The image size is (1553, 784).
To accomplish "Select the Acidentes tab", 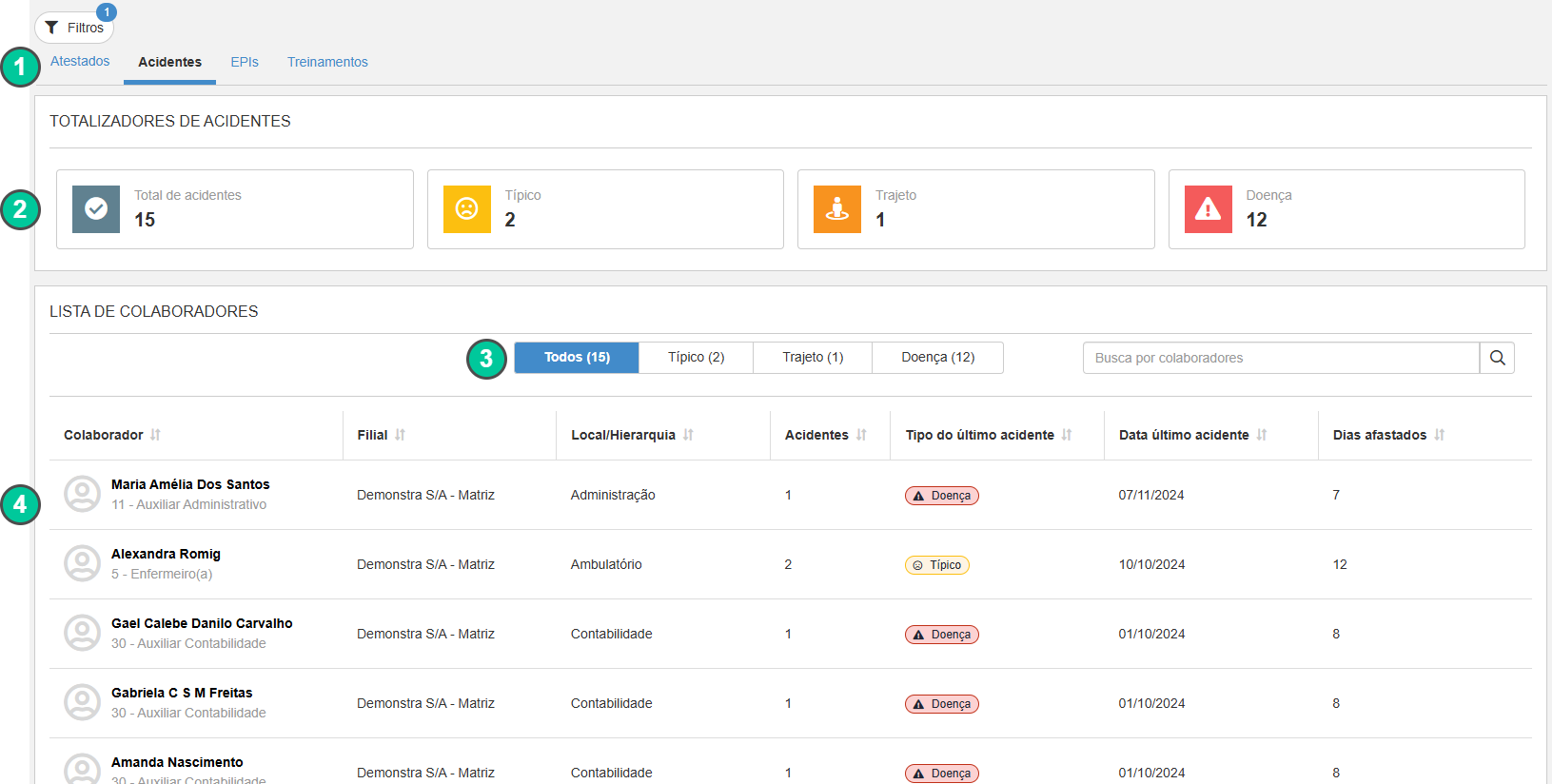I will pos(169,62).
